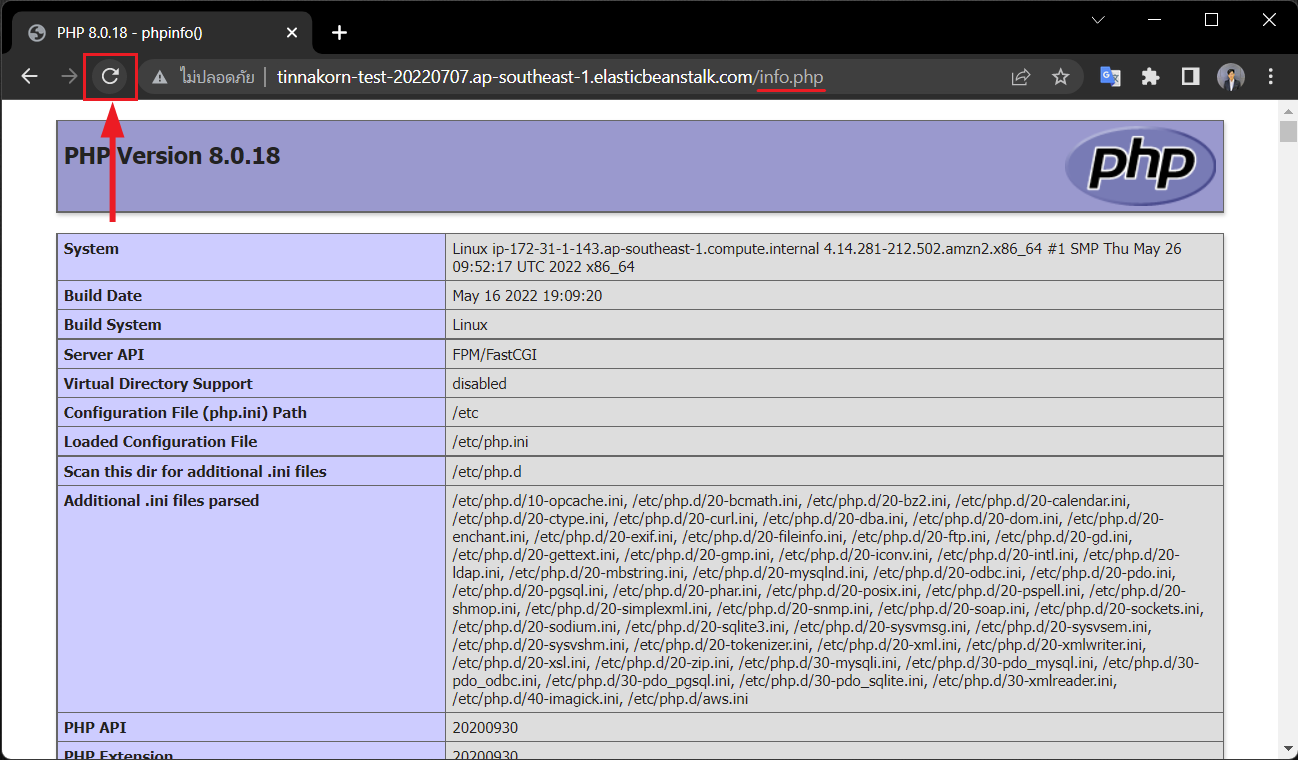Open the user profile avatar menu
The width and height of the screenshot is (1298, 760).
pos(1230,77)
